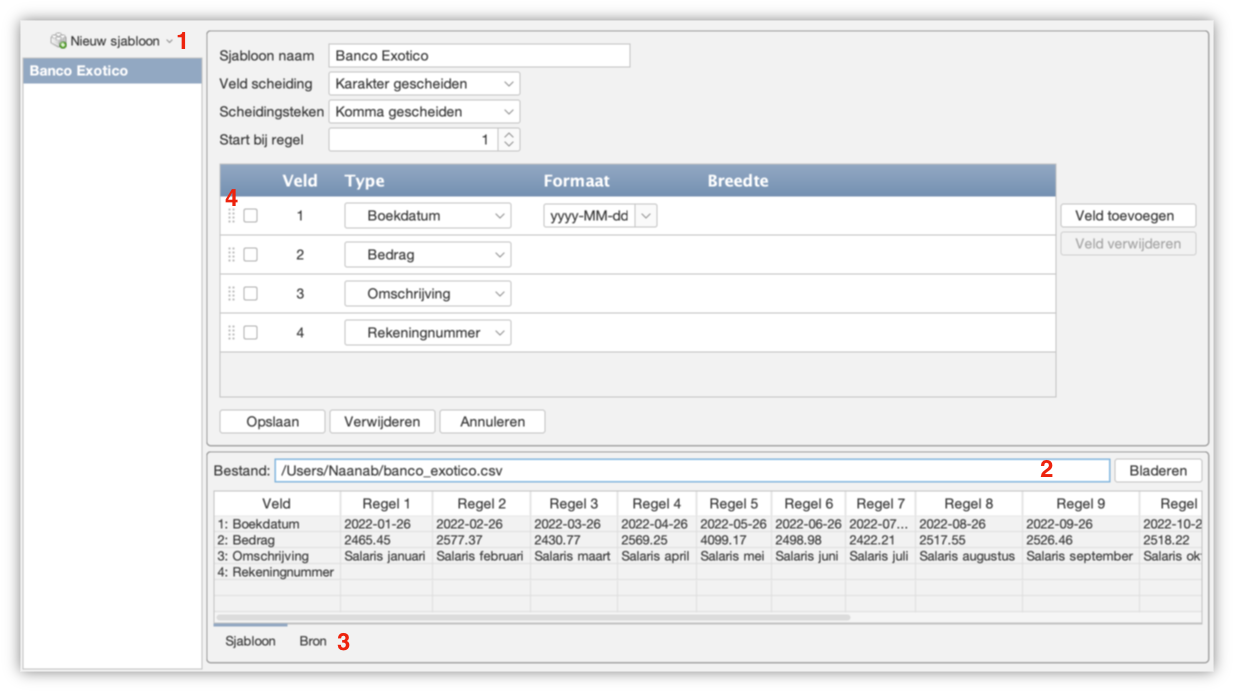Click the Veld toevoegen button

click(x=1127, y=216)
